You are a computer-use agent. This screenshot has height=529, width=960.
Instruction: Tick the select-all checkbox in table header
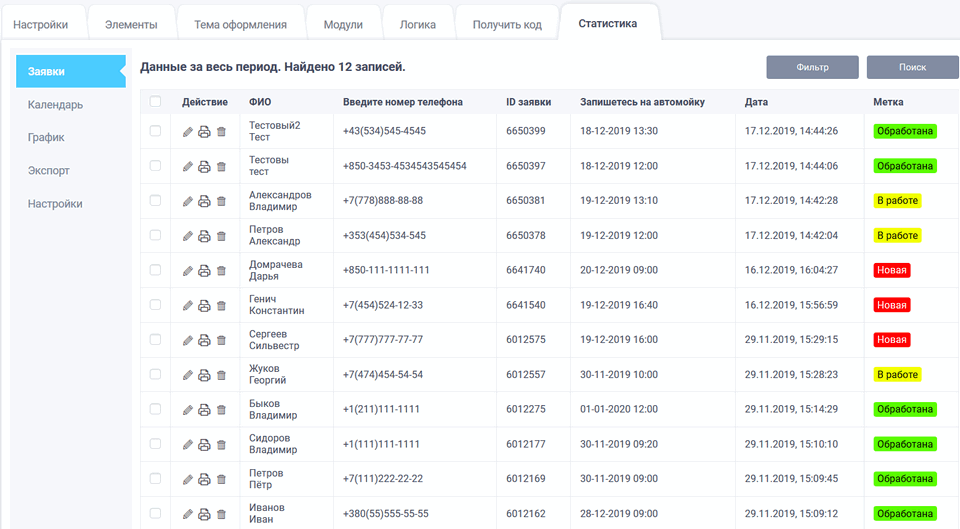click(x=155, y=101)
